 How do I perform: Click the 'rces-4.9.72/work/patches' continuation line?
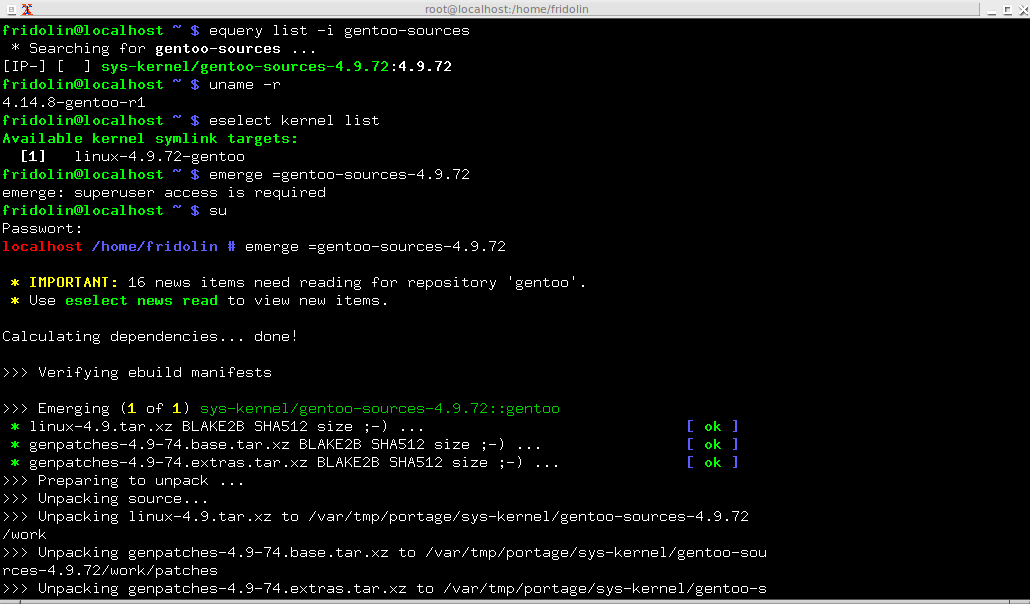[x=110, y=570]
